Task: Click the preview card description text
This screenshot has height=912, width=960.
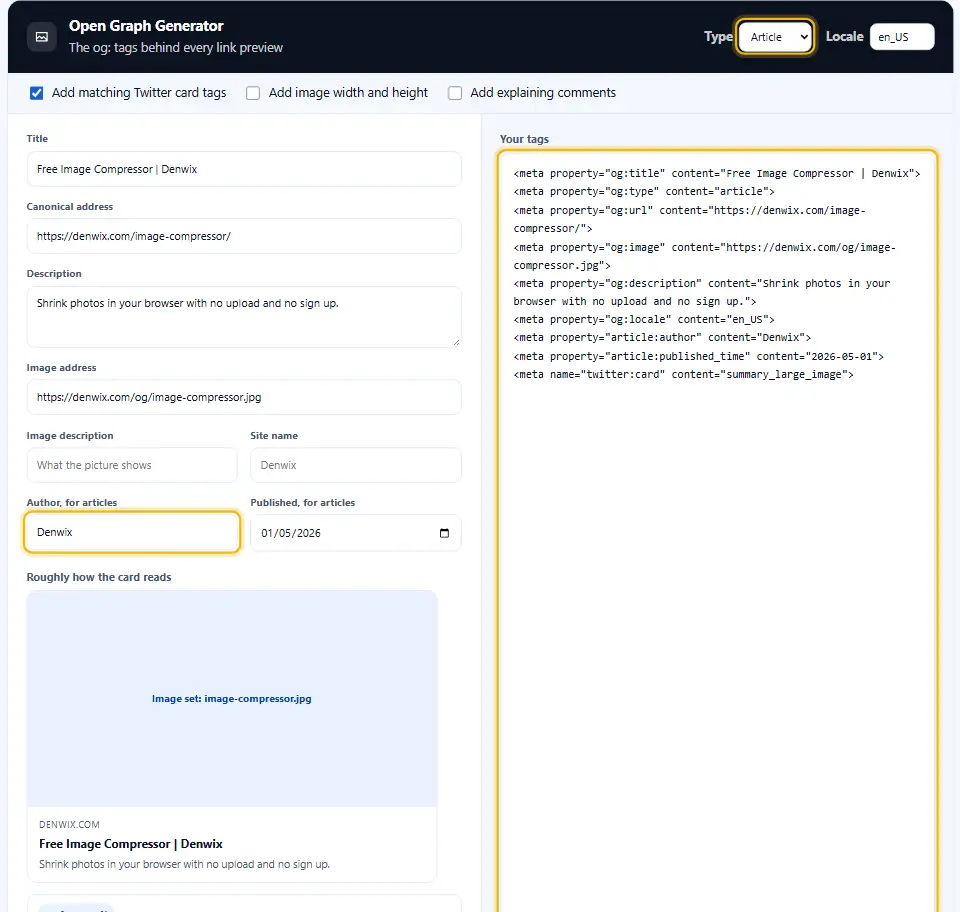Action: tap(184, 864)
